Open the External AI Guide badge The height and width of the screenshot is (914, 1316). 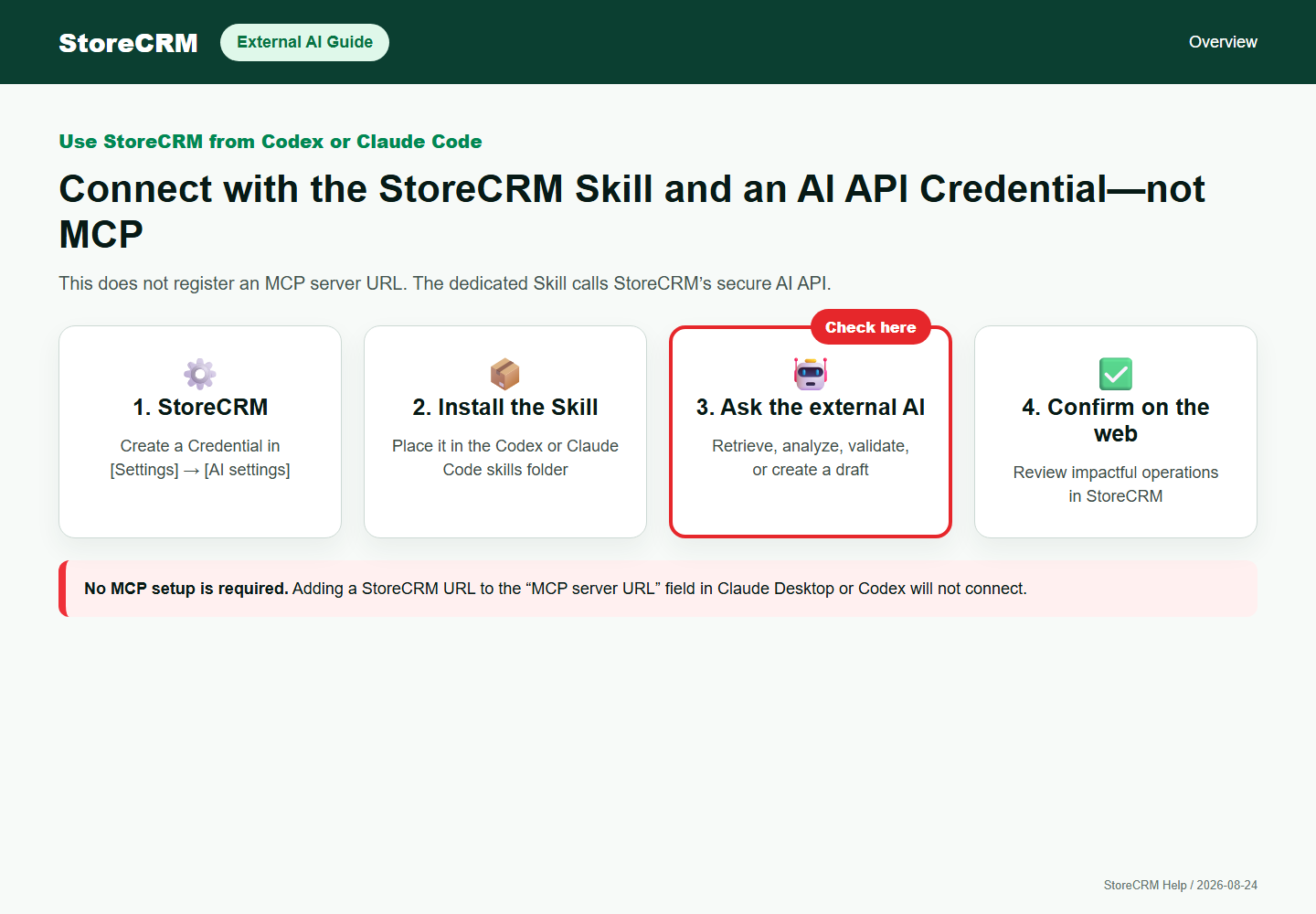click(304, 42)
